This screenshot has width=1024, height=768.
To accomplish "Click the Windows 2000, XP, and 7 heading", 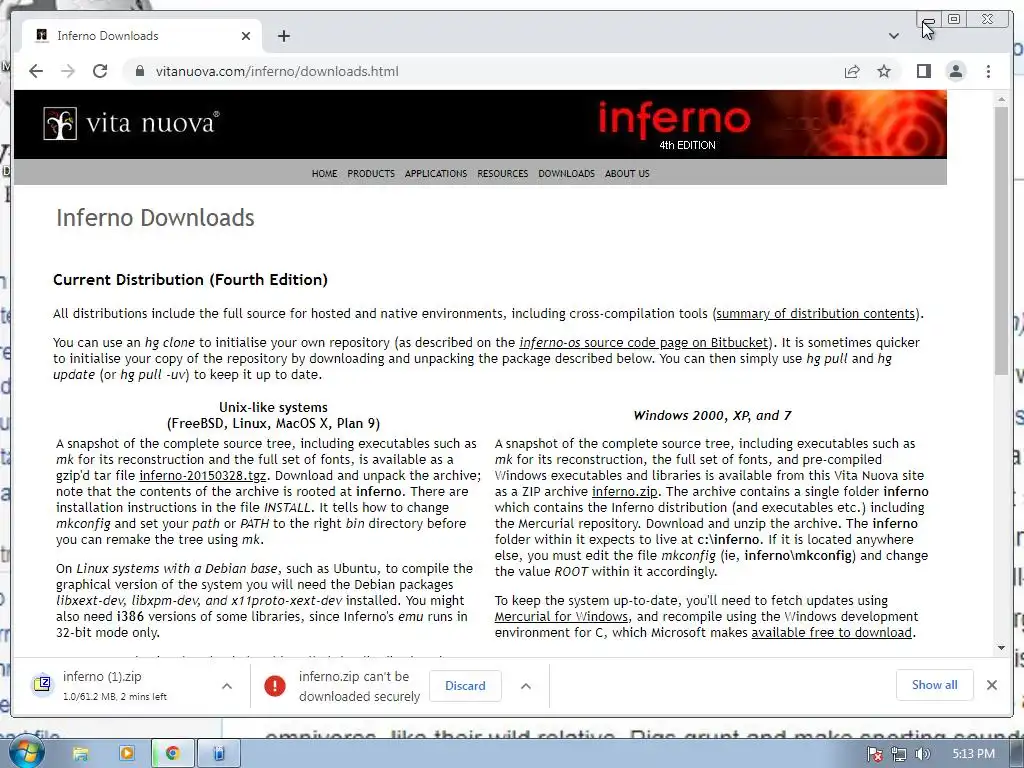I will (x=712, y=415).
